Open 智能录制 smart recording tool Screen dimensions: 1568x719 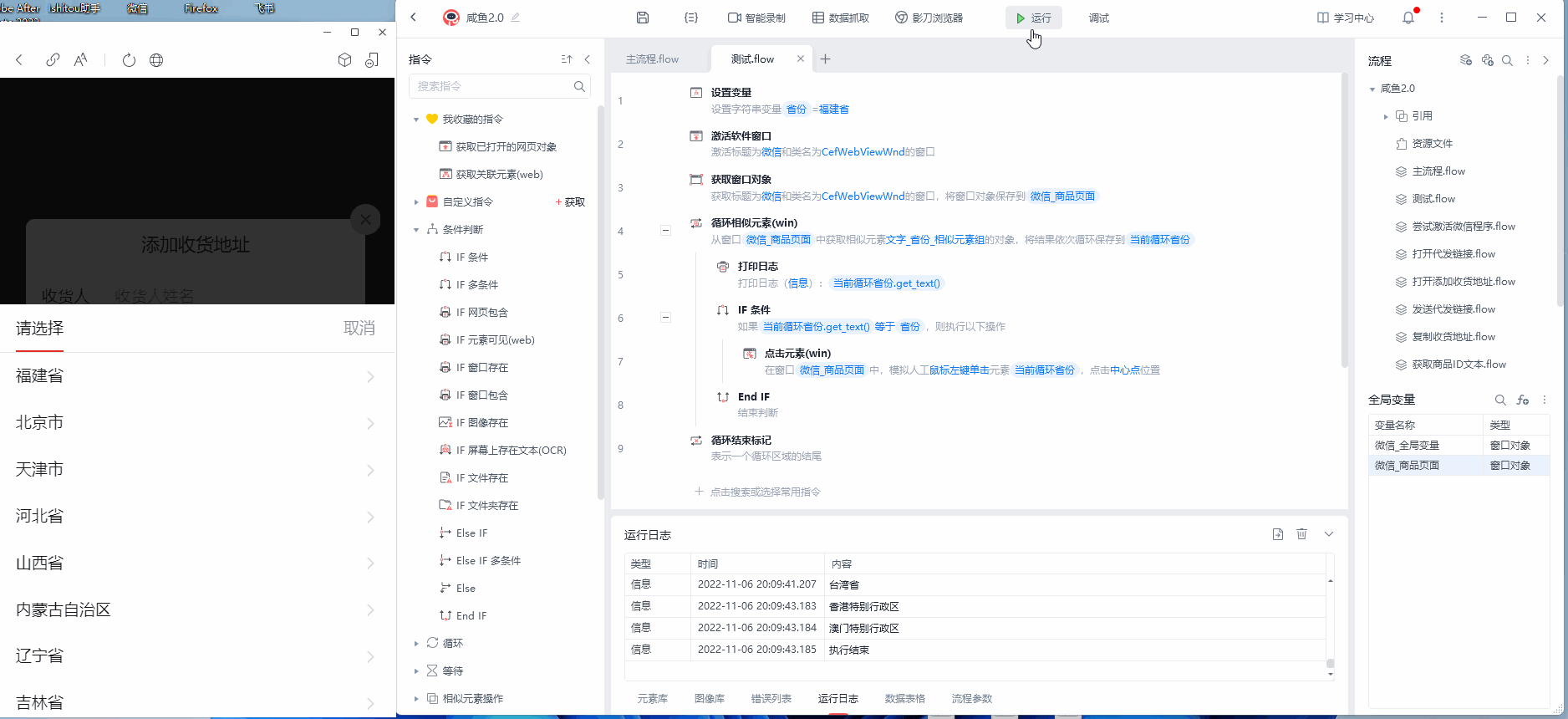click(x=756, y=18)
